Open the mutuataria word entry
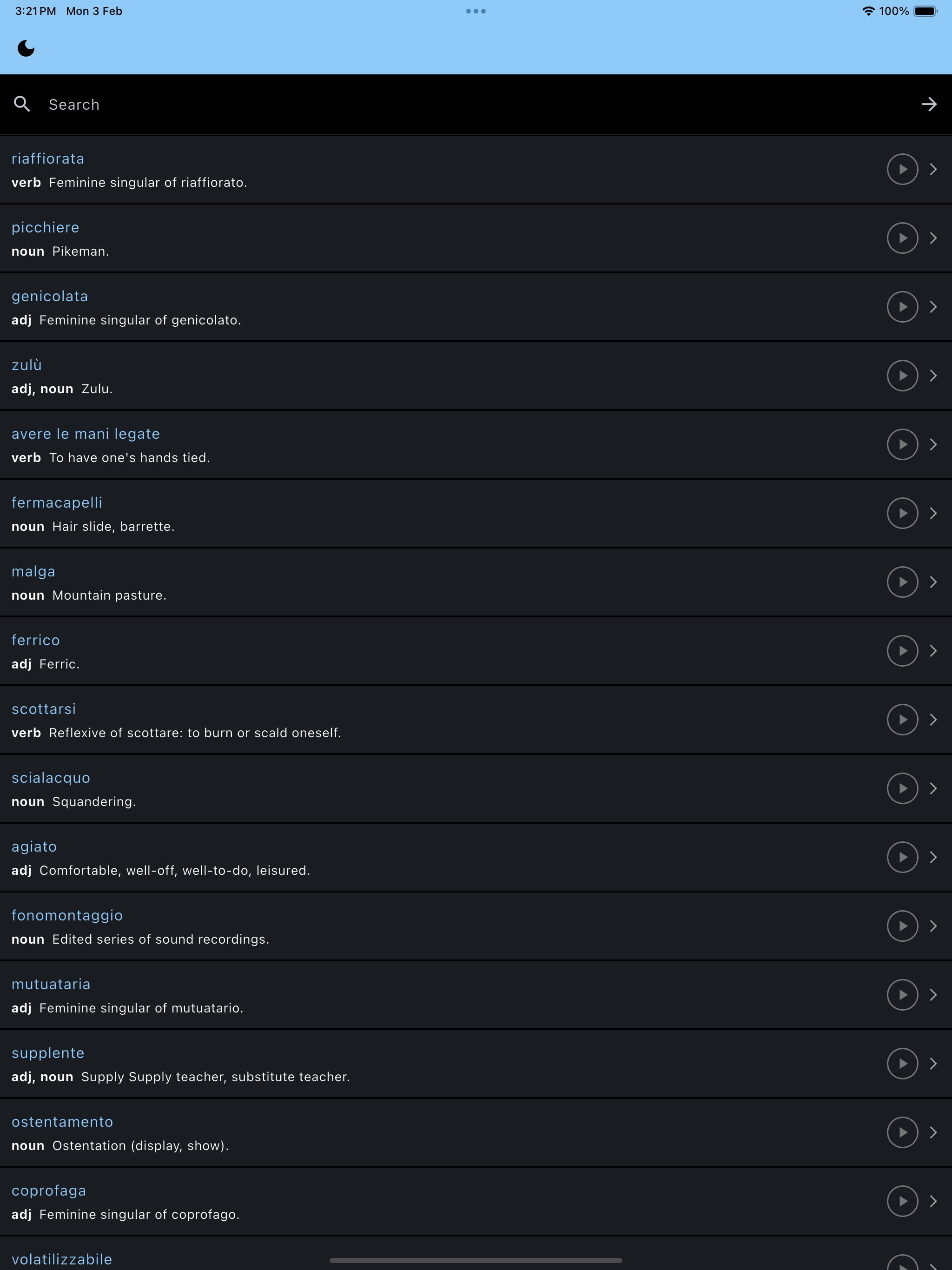The width and height of the screenshot is (952, 1270). pyautogui.click(x=476, y=995)
